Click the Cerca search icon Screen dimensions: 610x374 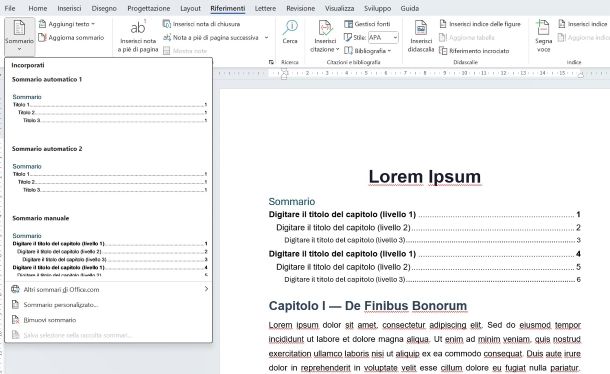pyautogui.click(x=290, y=27)
